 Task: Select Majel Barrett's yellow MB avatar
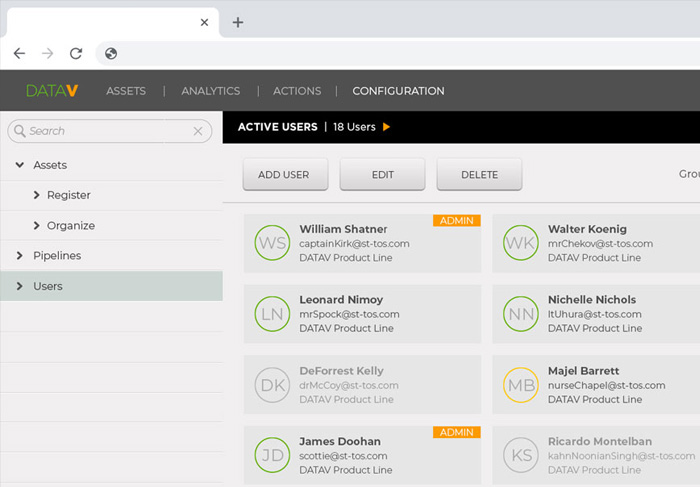[x=520, y=385]
